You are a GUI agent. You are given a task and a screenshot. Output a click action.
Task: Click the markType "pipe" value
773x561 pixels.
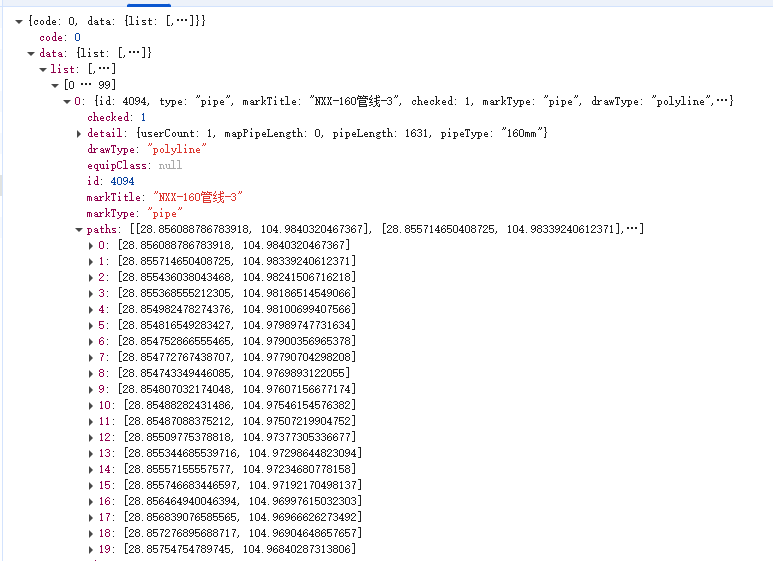click(x=167, y=213)
